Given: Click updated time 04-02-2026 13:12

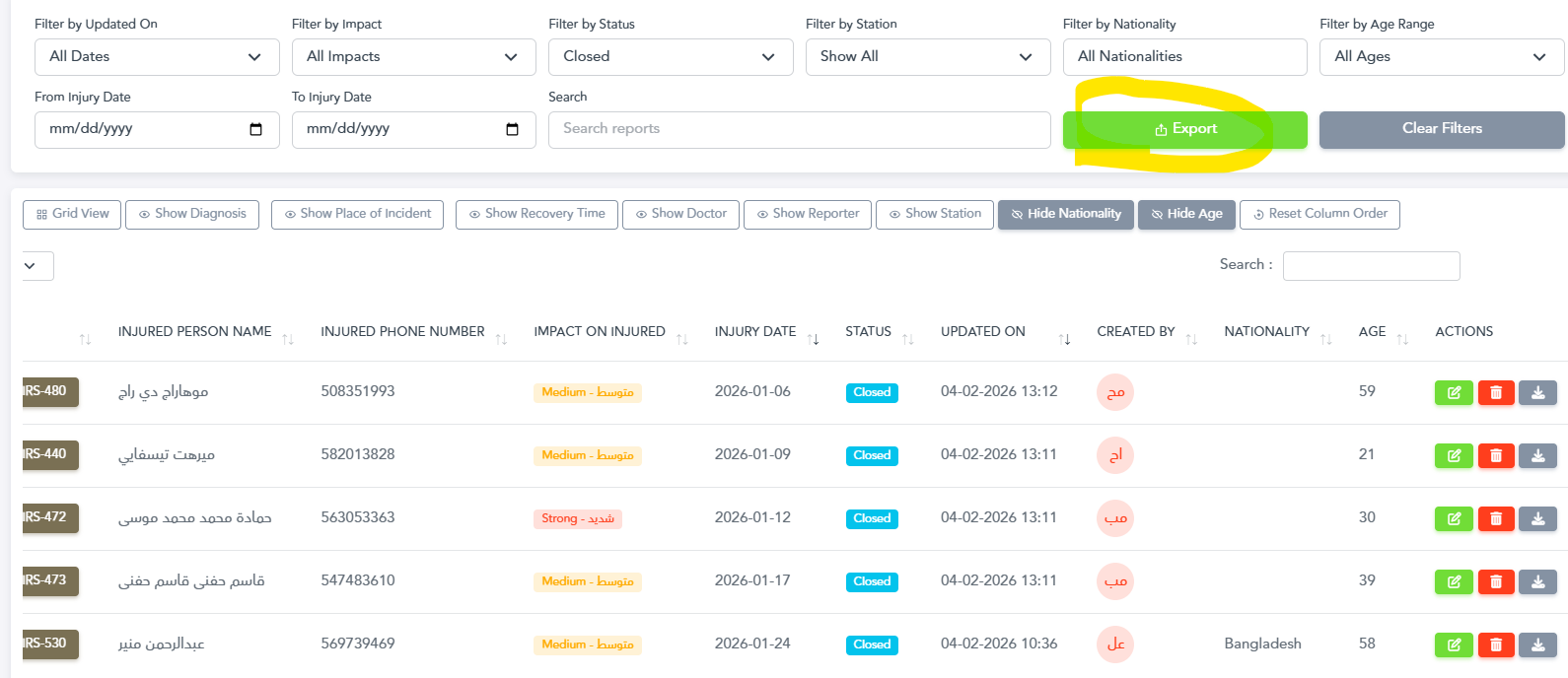Looking at the screenshot, I should click(x=999, y=391).
